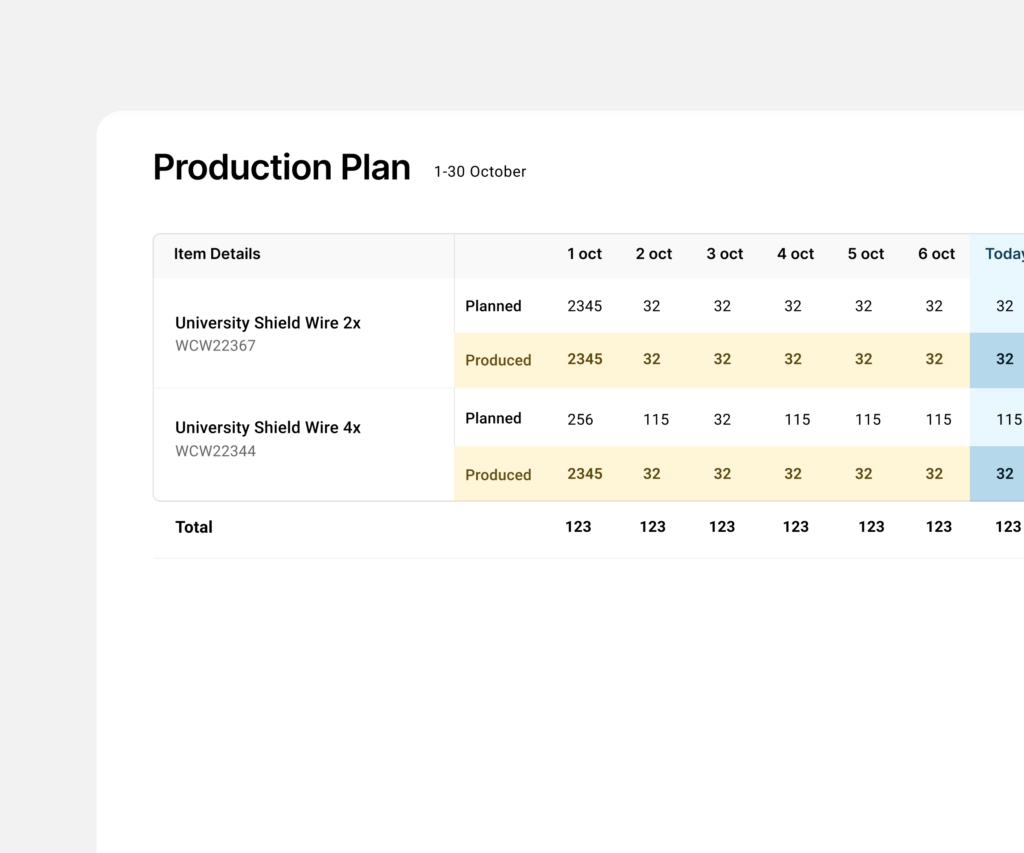Screen dimensions: 1024x853
Task: Click the Total row label
Action: [x=194, y=527]
